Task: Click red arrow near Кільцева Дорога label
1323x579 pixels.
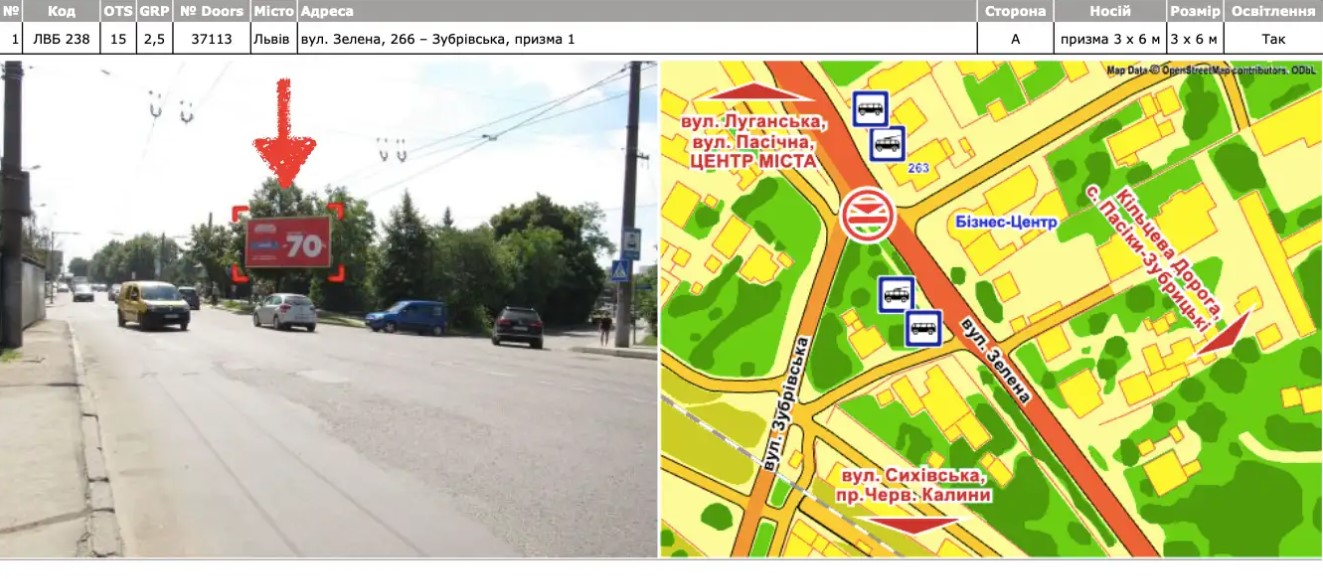Action: (1226, 334)
